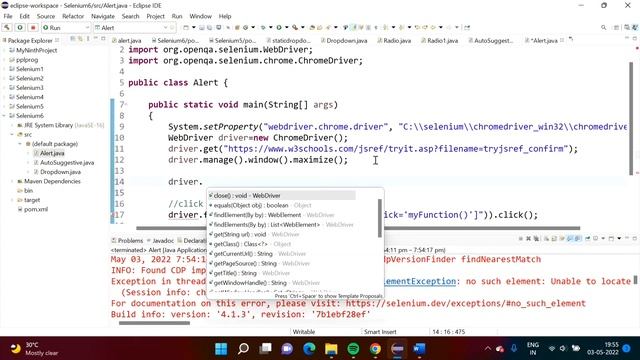
Task: Click the autocomplete popup vertical scrollbar
Action: pos(380,218)
